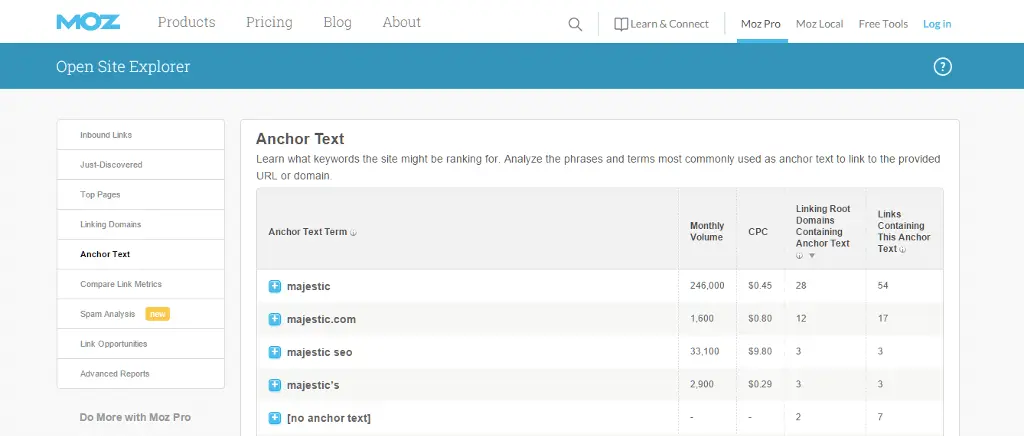Expand the 'majestic.com' row with plus icon
Image resolution: width=1024 pixels, height=436 pixels.
click(x=275, y=319)
